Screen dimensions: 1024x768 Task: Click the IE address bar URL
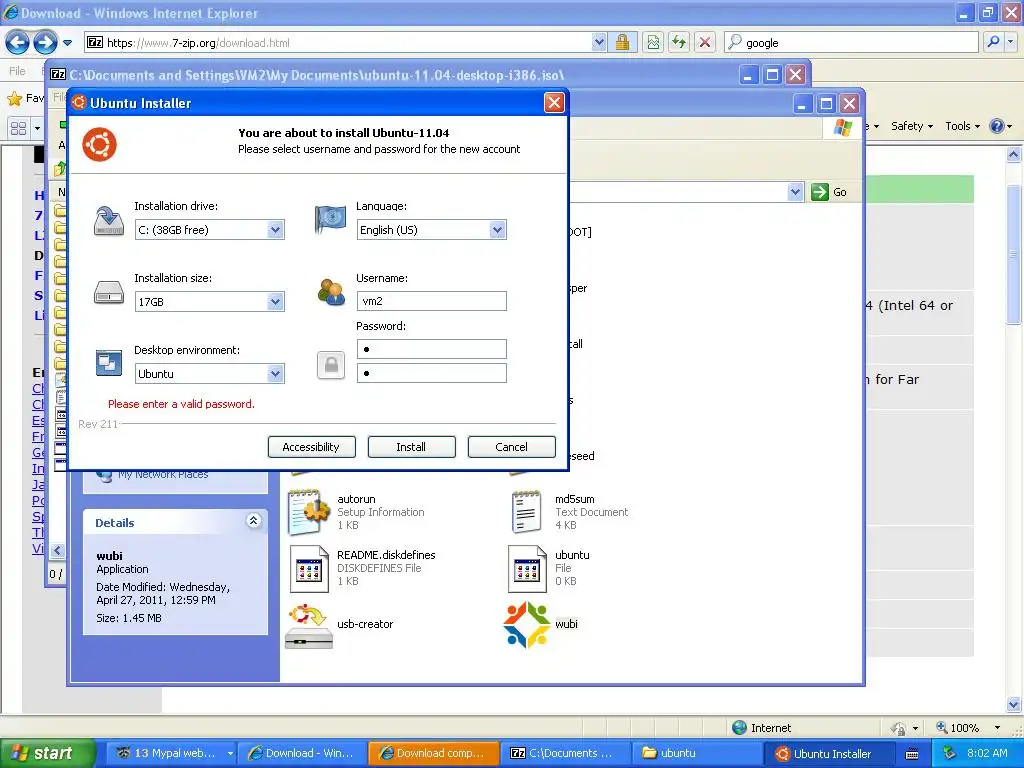click(x=198, y=43)
